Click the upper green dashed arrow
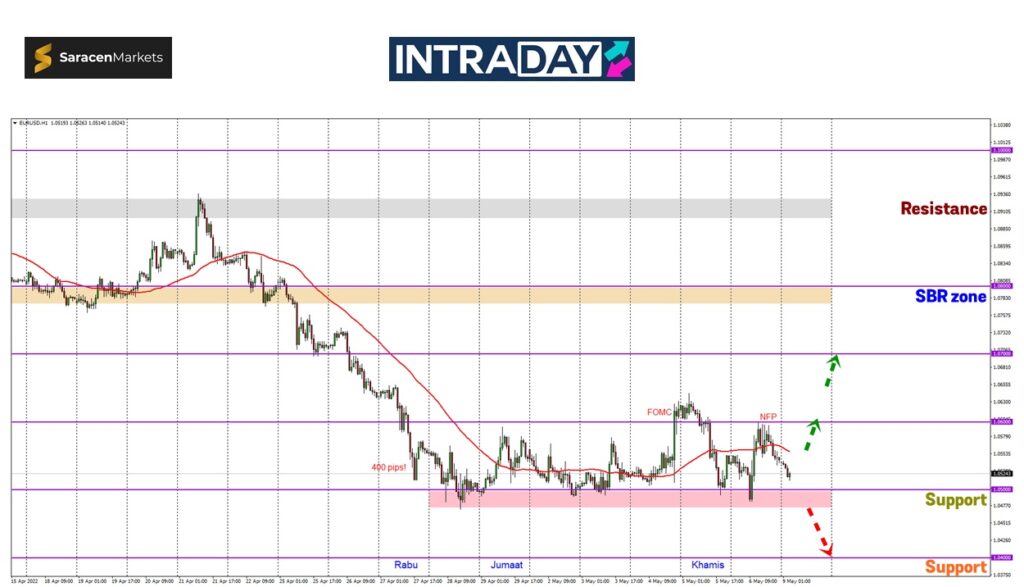Image resolution: width=1024 pixels, height=587 pixels. pos(830,370)
